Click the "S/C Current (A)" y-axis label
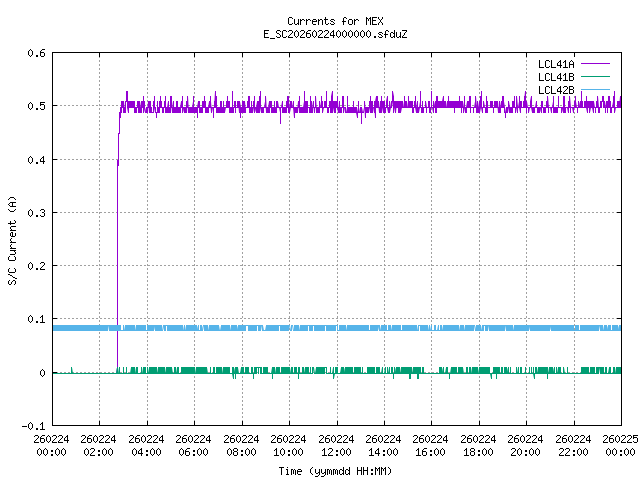640x480 pixels. [x=12, y=239]
